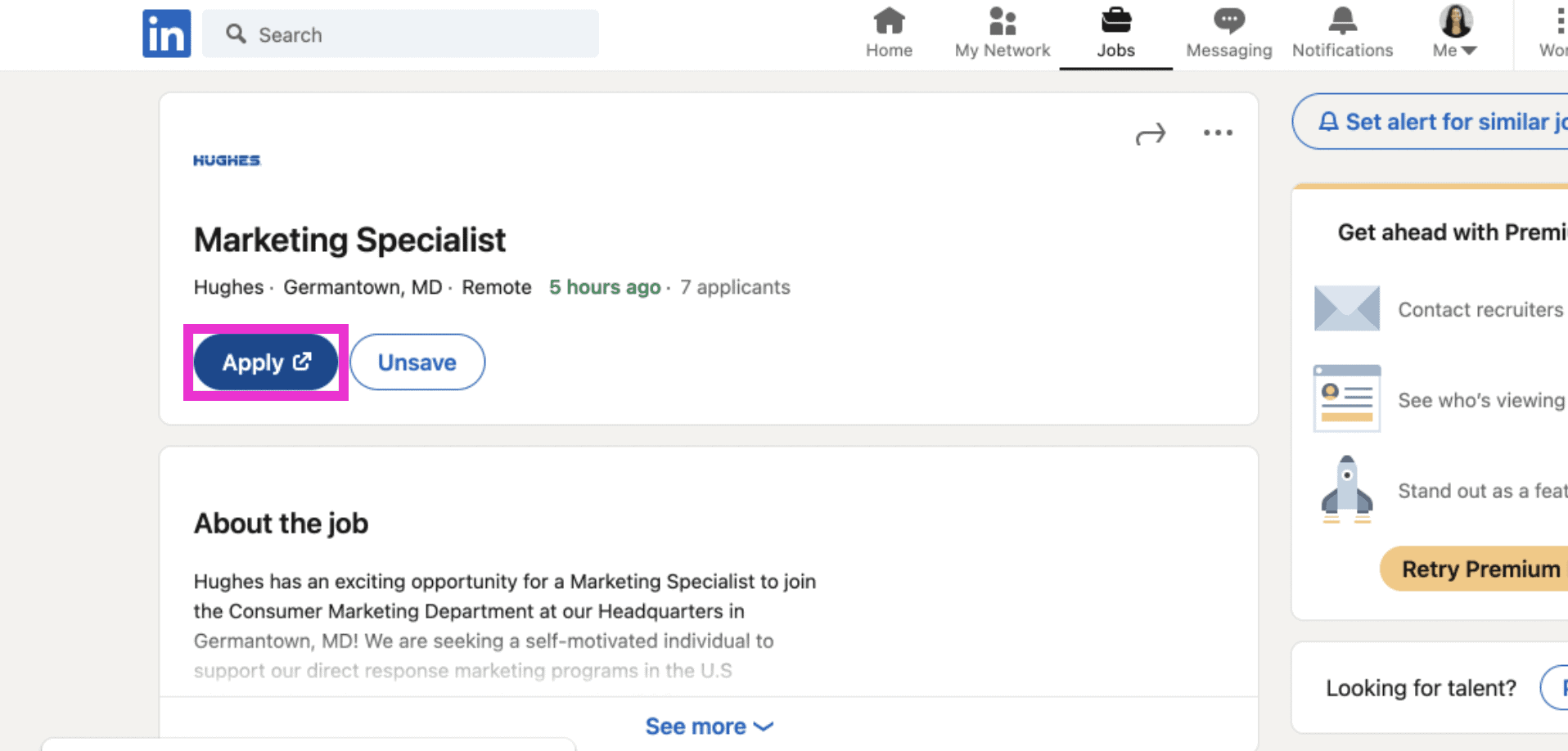Unsave the Marketing Specialist job
Viewport: 1568px width, 751px height.
(417, 362)
